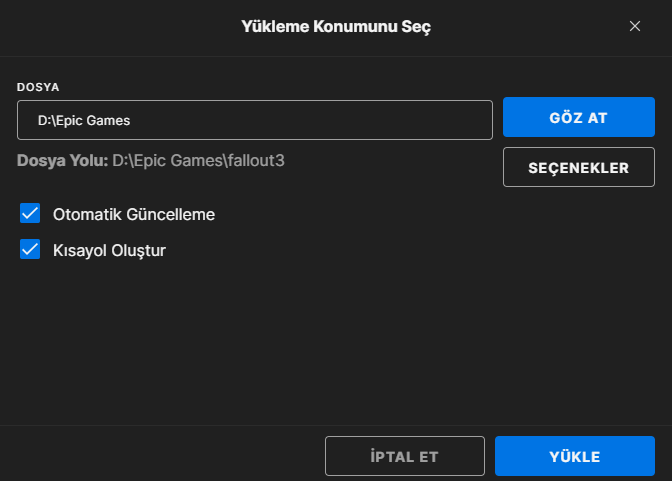
Task: Click the DOSYA field label
Action: coord(38,87)
